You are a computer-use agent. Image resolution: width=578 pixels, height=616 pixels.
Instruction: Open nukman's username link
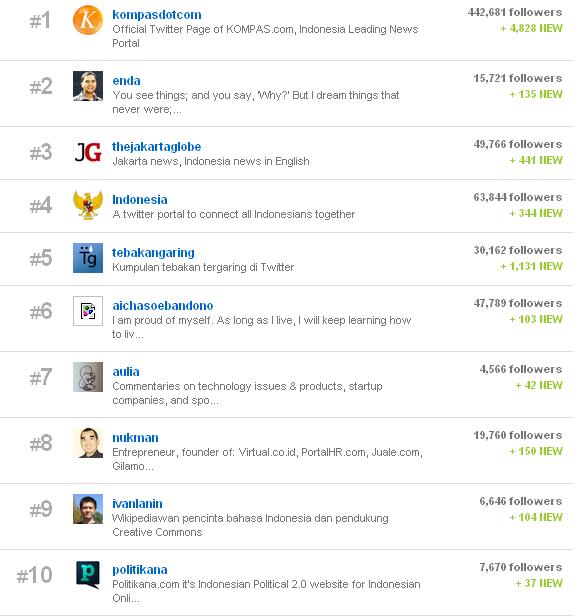click(136, 438)
